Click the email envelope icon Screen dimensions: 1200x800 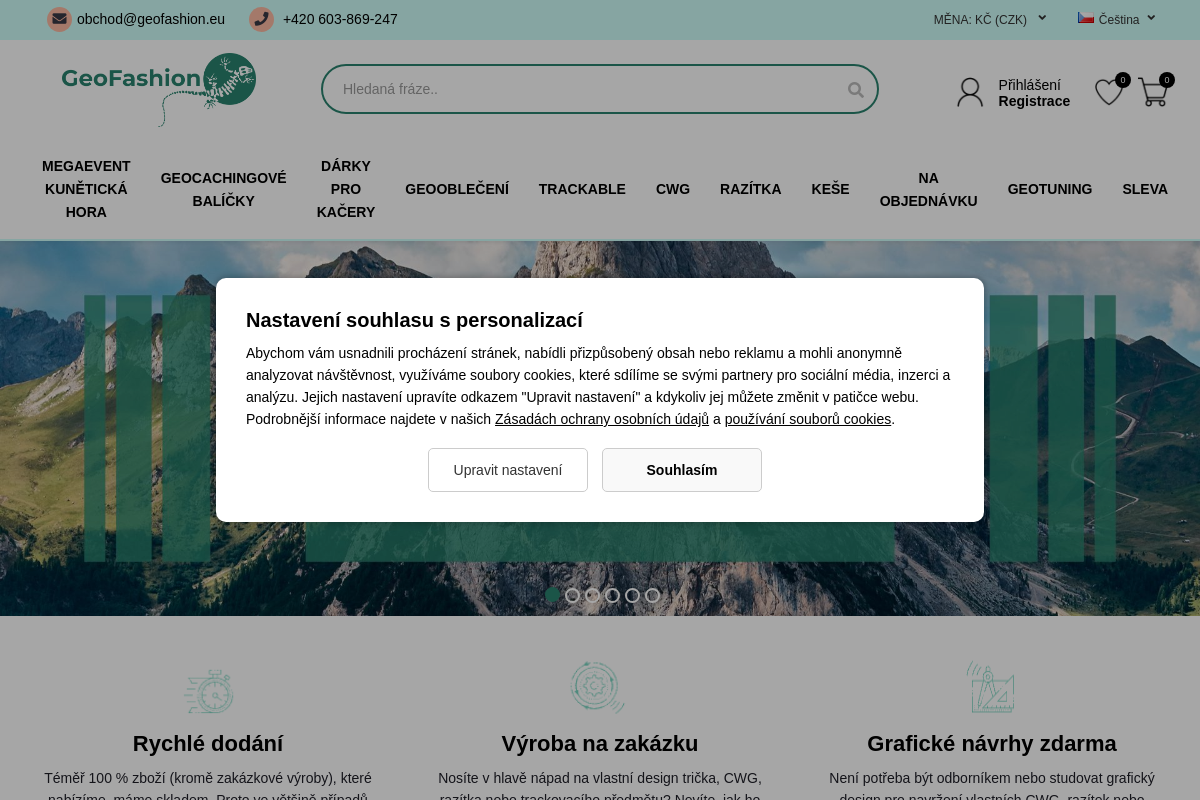pos(60,19)
